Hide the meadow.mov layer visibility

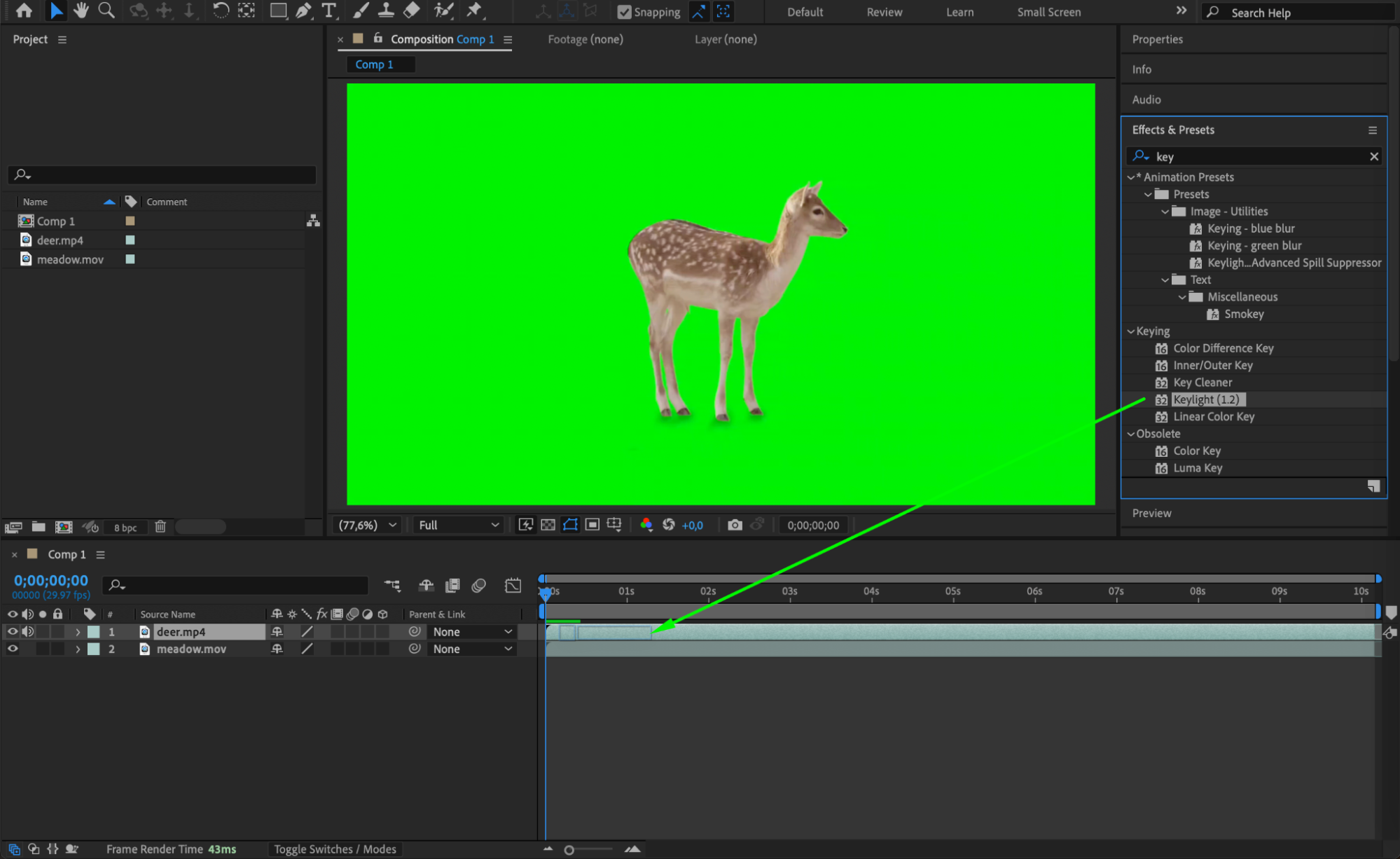pos(13,649)
